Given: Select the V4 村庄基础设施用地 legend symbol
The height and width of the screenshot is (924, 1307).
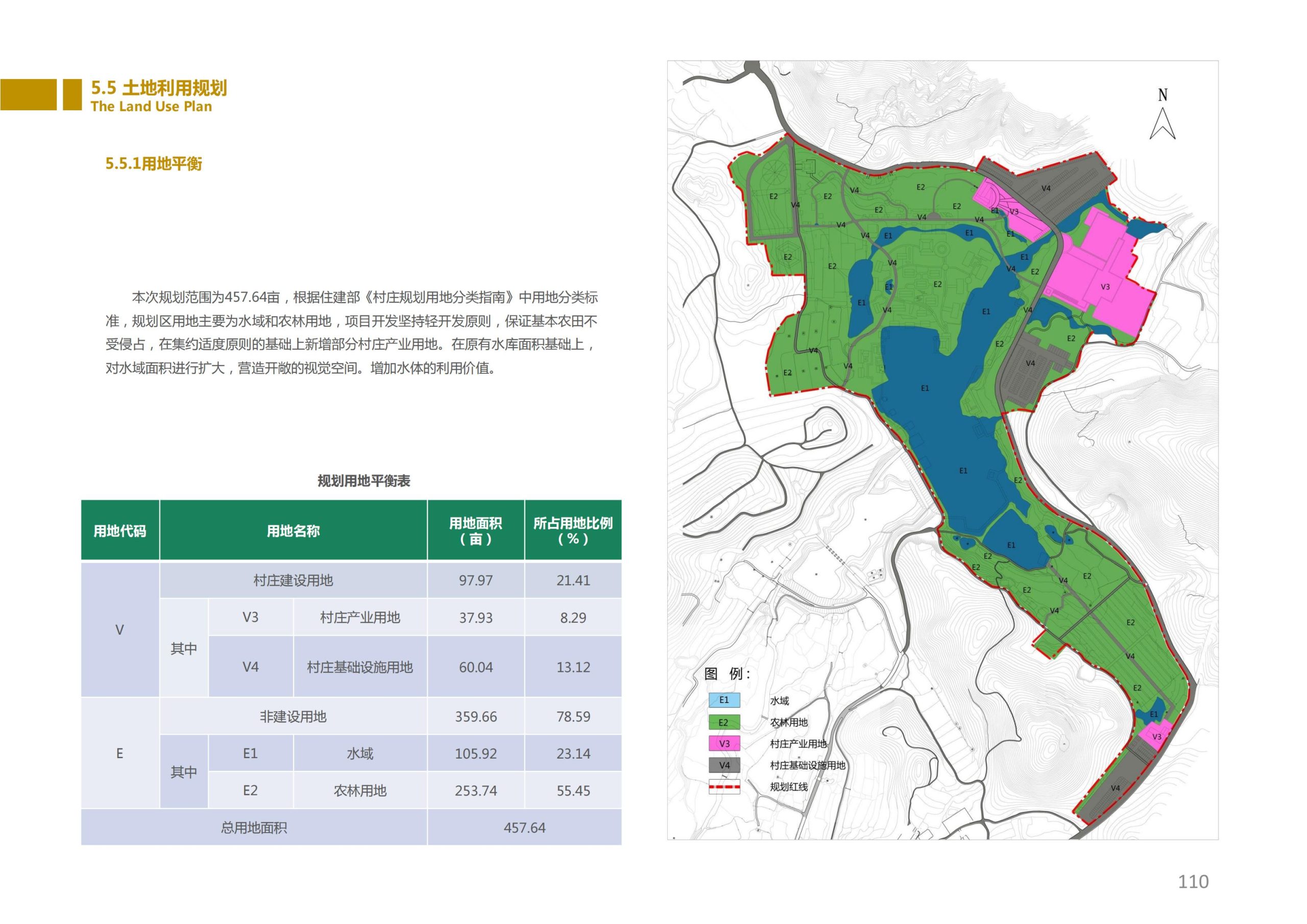Looking at the screenshot, I should [x=724, y=765].
